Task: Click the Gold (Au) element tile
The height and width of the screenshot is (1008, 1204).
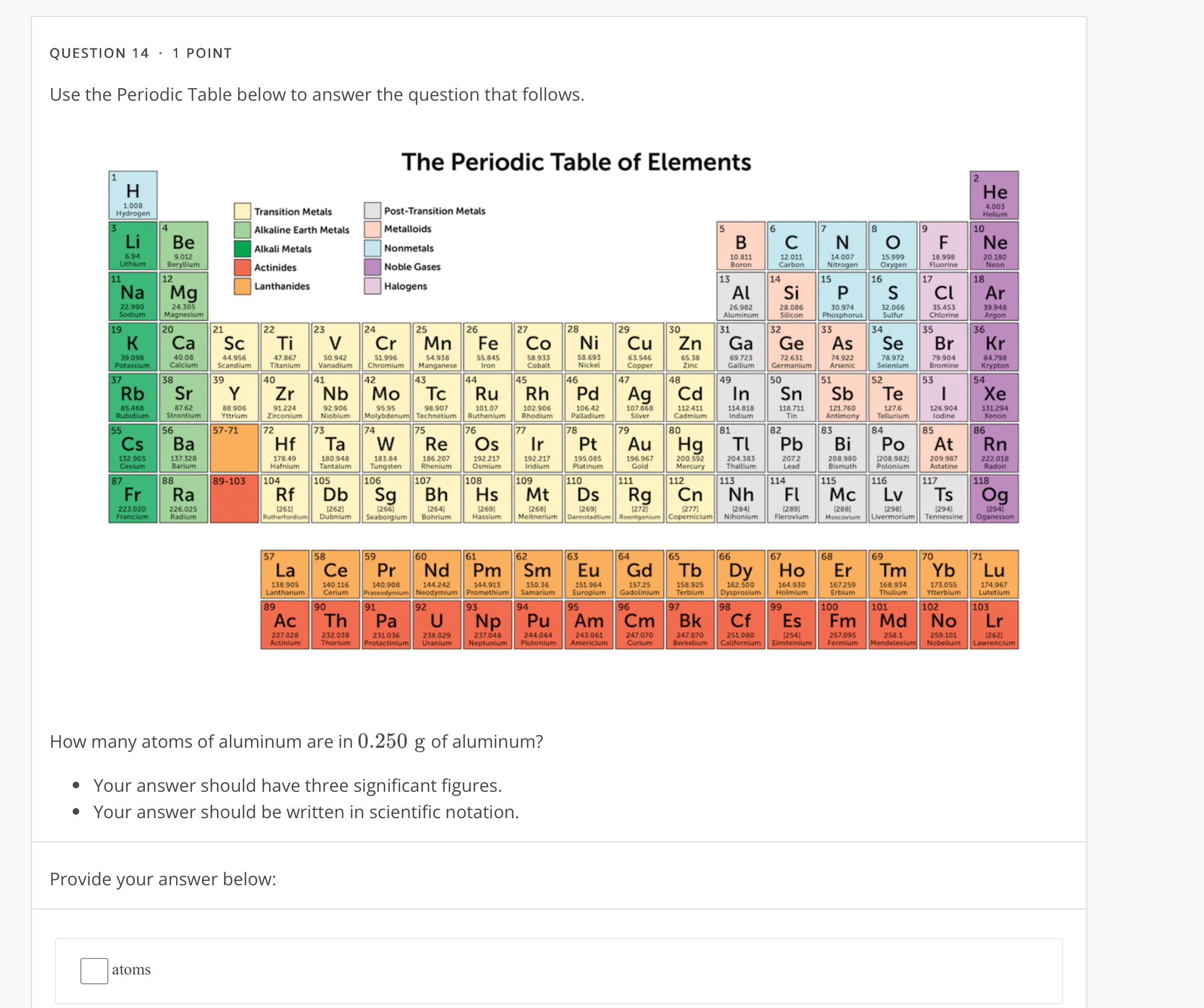Action: point(640,448)
